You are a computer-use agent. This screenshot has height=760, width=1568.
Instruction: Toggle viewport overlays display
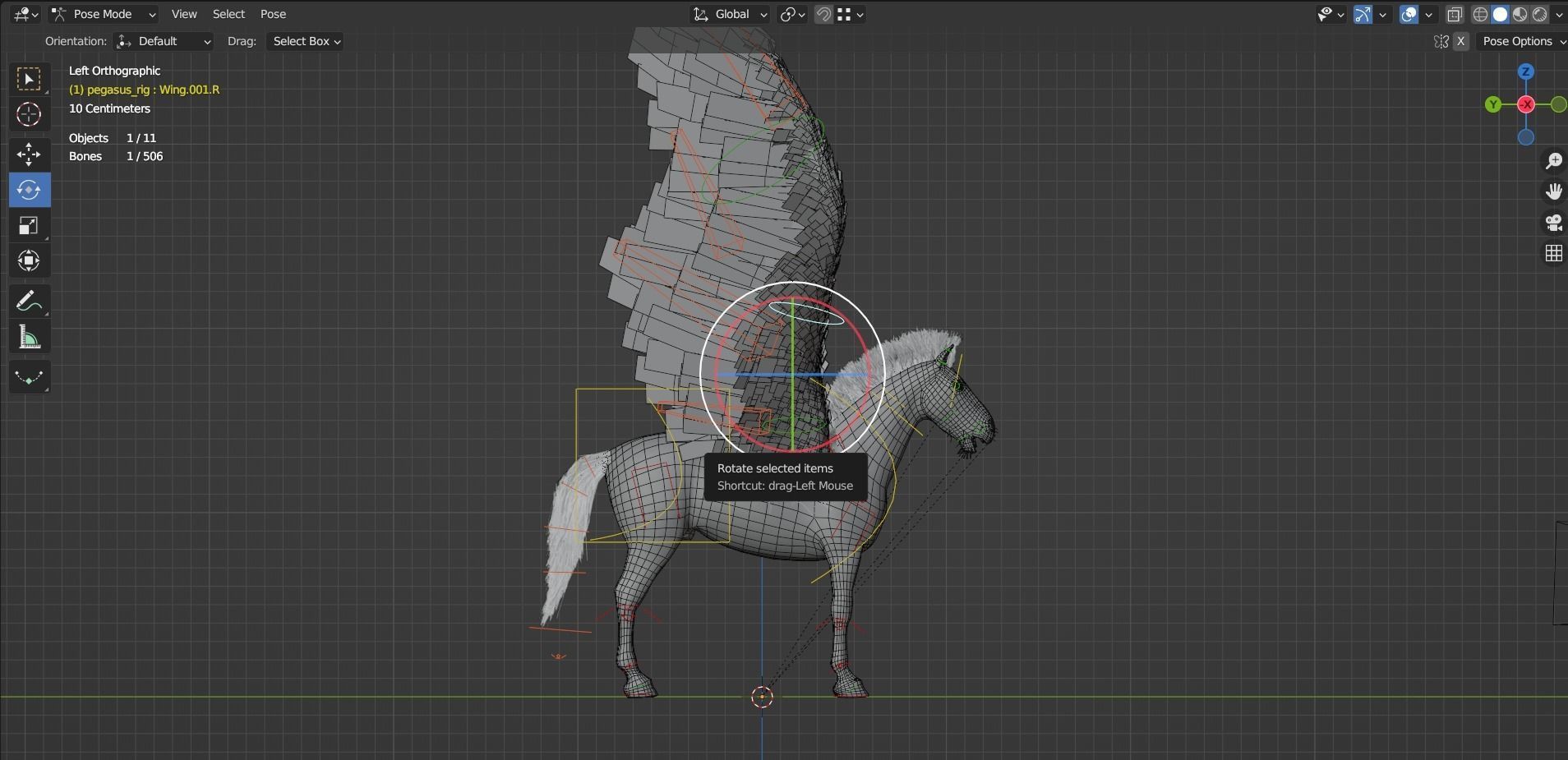click(1409, 14)
